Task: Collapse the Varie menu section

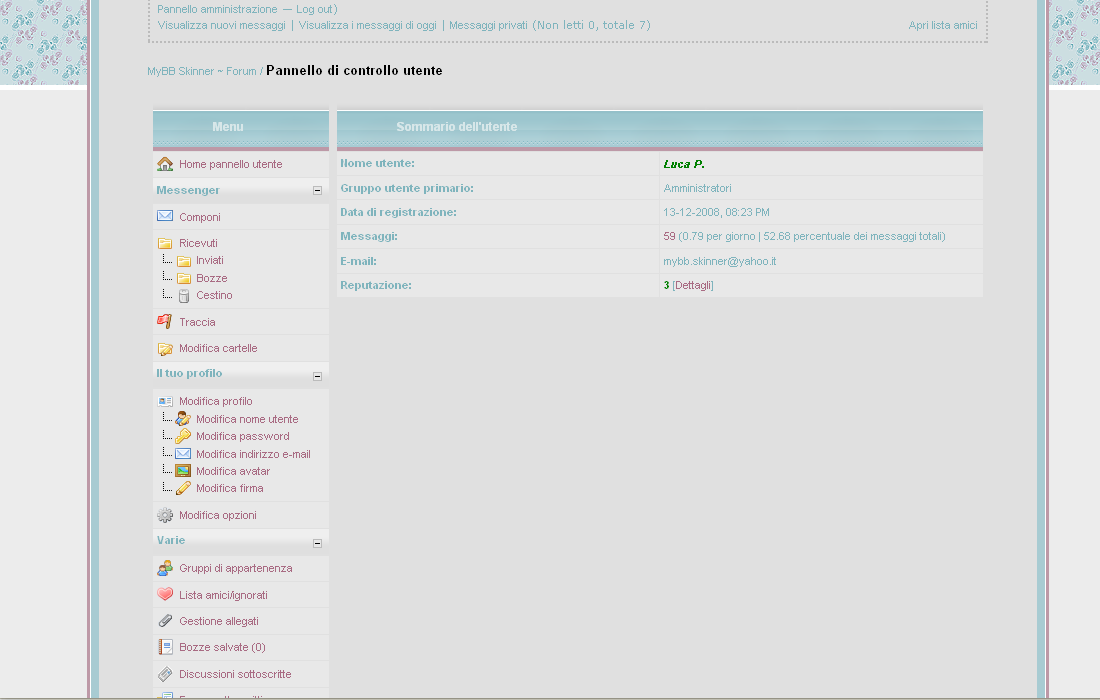Action: click(317, 543)
